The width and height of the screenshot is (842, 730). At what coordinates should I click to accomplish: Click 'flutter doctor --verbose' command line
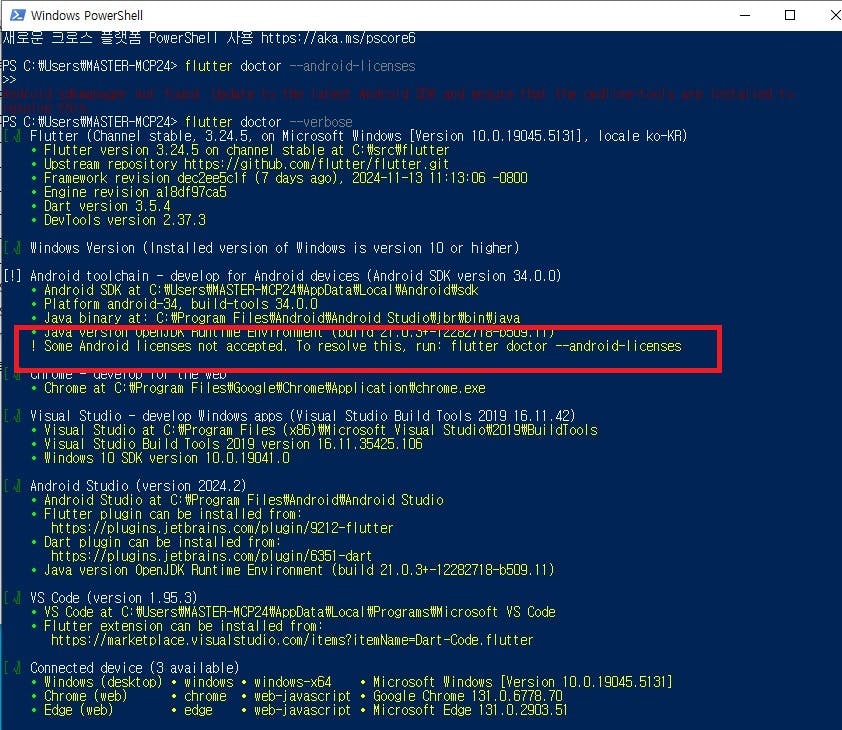coord(268,122)
